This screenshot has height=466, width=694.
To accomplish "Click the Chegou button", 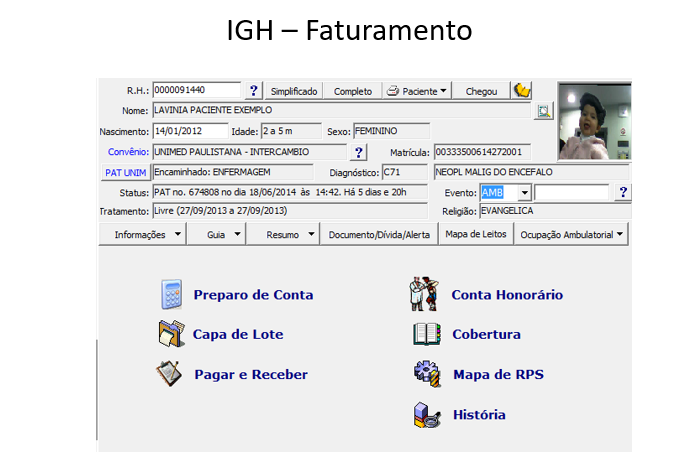I will (x=481, y=91).
